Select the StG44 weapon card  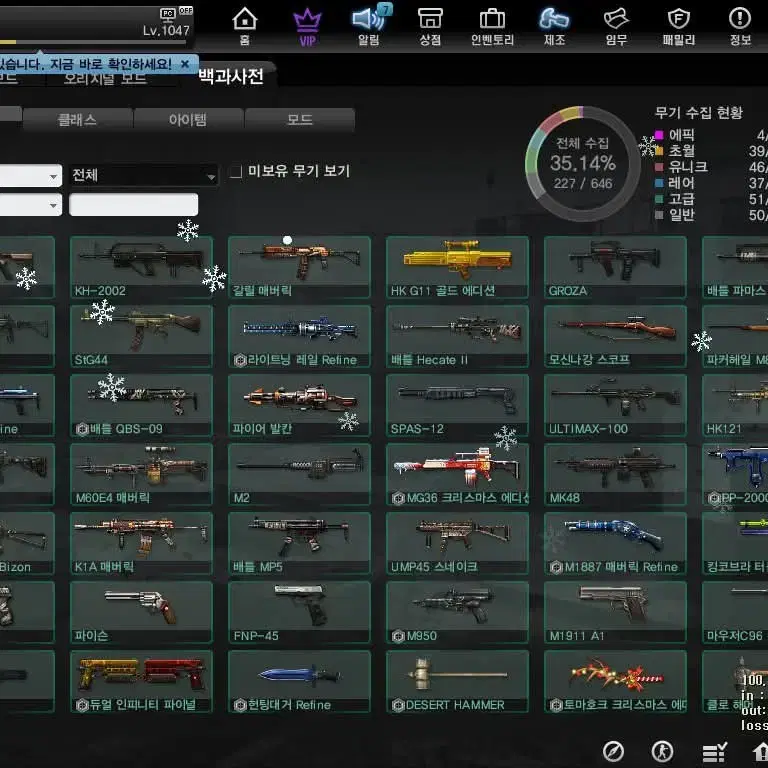point(142,336)
